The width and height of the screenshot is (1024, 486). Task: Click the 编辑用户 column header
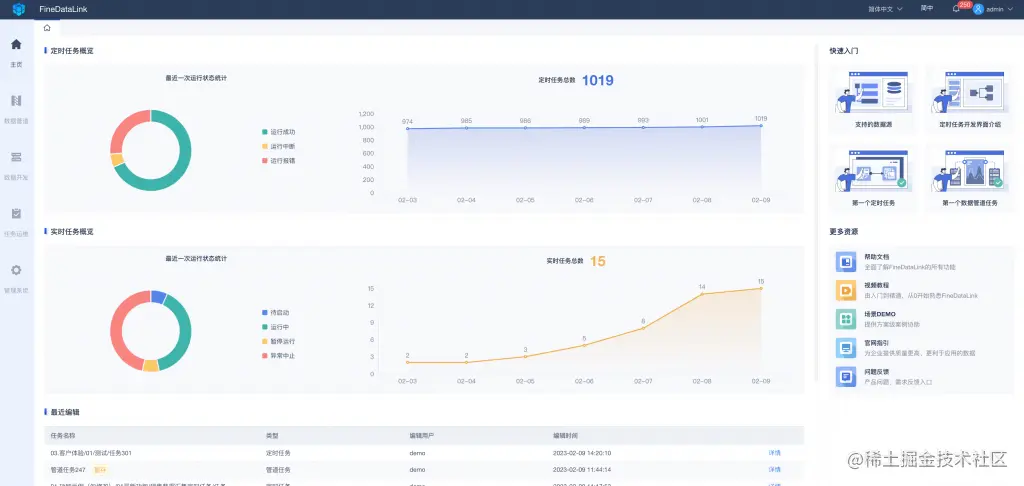[x=422, y=436]
